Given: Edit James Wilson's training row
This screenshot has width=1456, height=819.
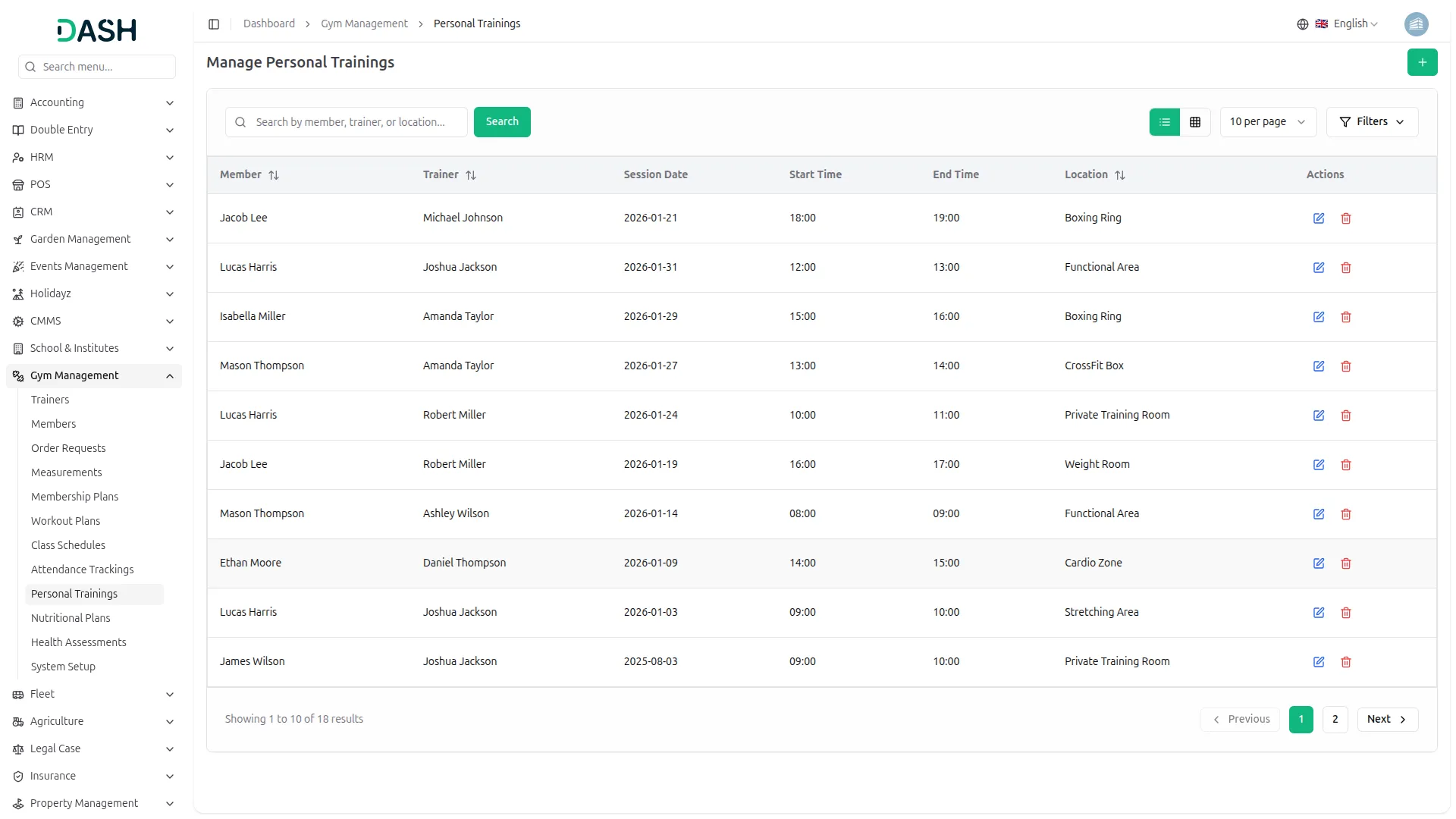Looking at the screenshot, I should click(x=1319, y=662).
